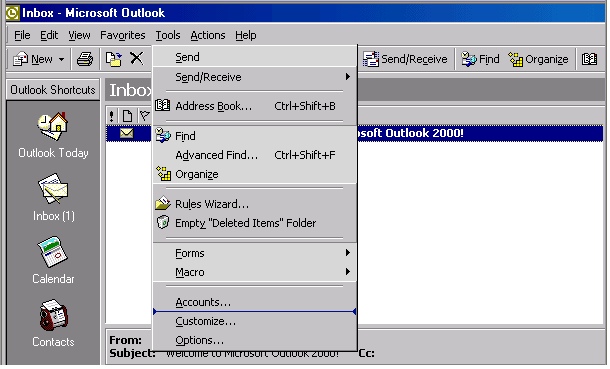Open the Calendar shortcut icon
The image size is (610, 369).
tap(53, 252)
